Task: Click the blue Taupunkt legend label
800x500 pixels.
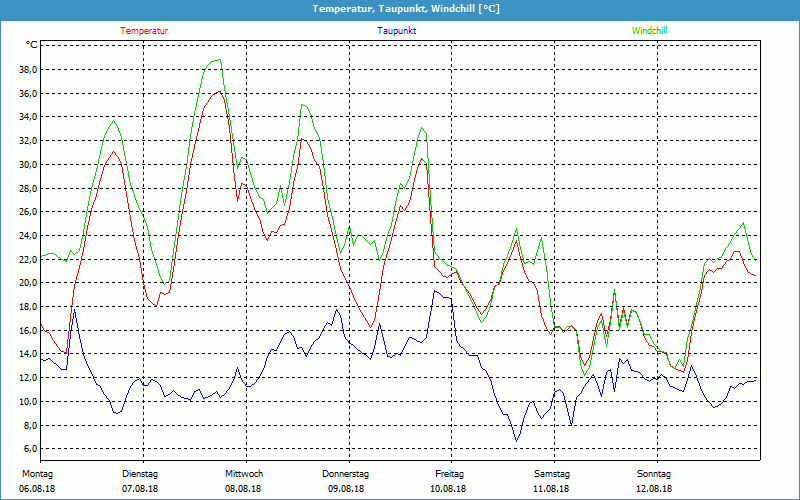Action: pos(396,31)
